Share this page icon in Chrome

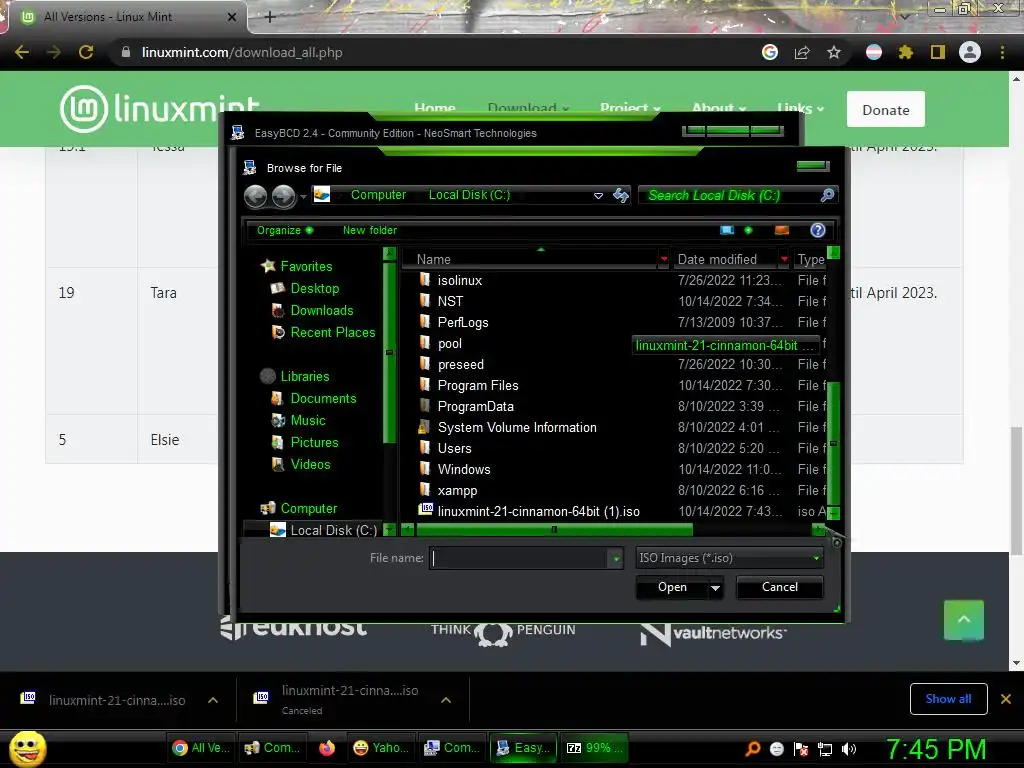[802, 52]
